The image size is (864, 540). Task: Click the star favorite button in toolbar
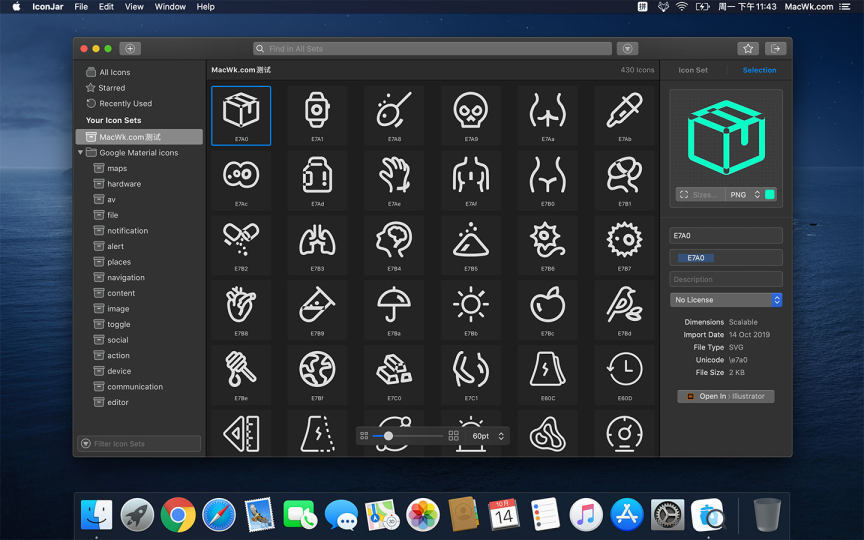click(x=748, y=48)
